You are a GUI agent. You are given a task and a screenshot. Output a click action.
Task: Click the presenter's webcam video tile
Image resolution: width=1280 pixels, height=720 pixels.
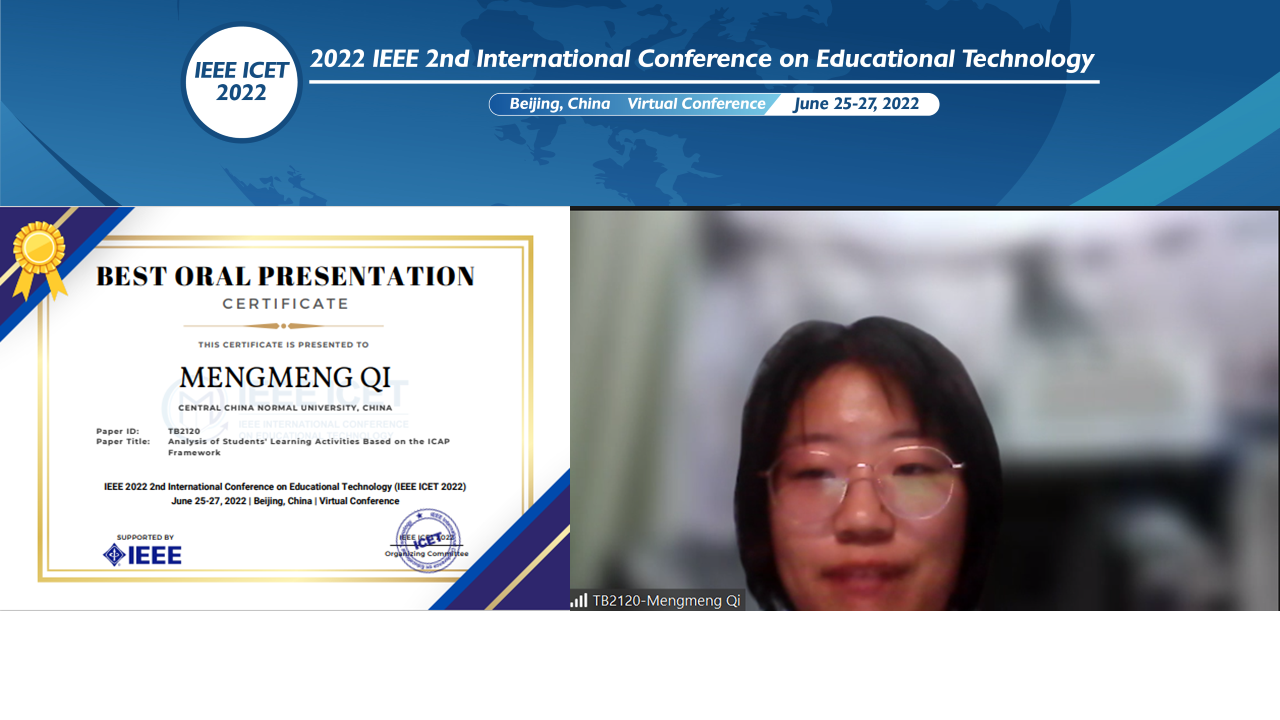(925, 410)
